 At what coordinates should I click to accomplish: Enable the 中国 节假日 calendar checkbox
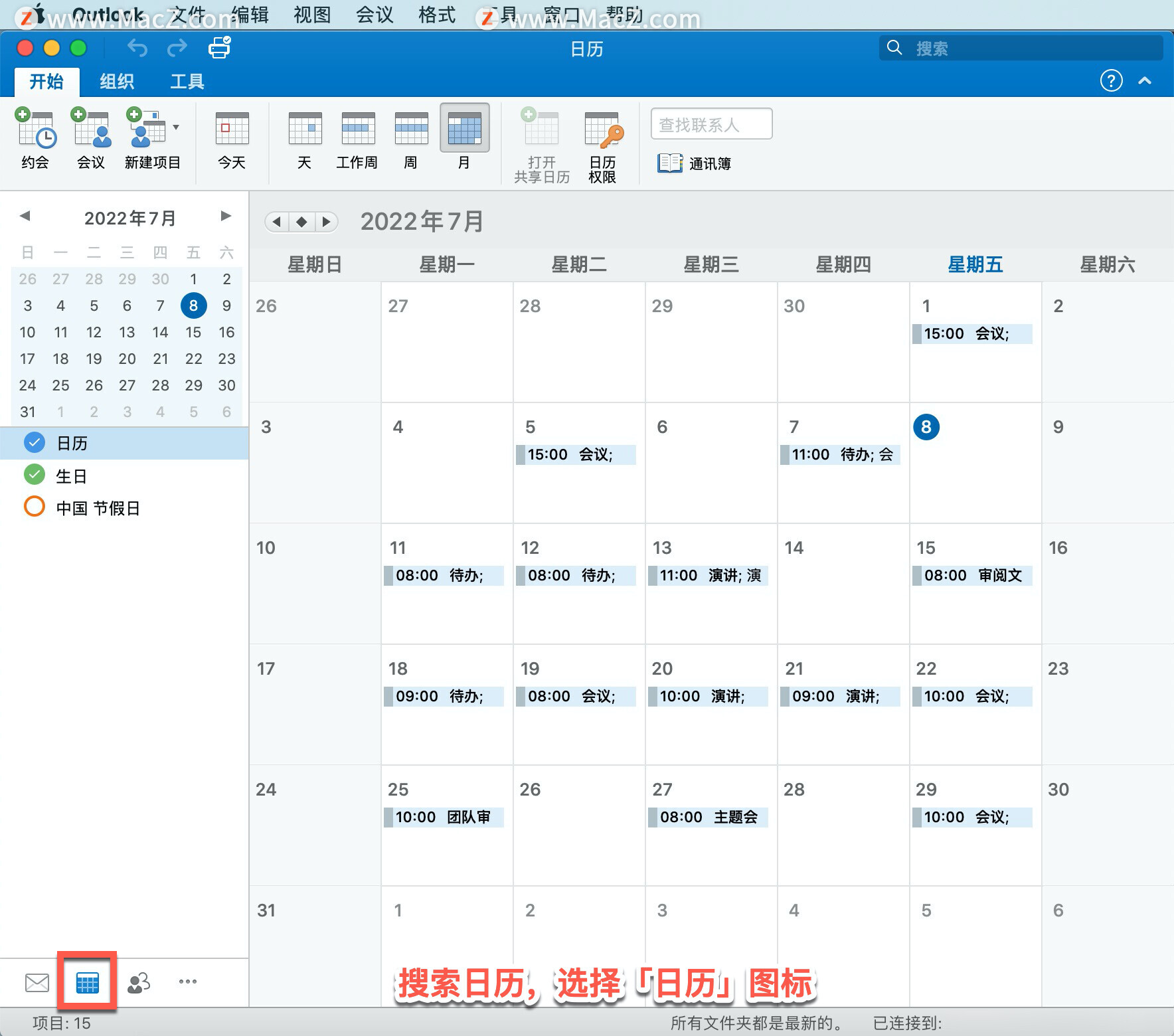tap(34, 507)
